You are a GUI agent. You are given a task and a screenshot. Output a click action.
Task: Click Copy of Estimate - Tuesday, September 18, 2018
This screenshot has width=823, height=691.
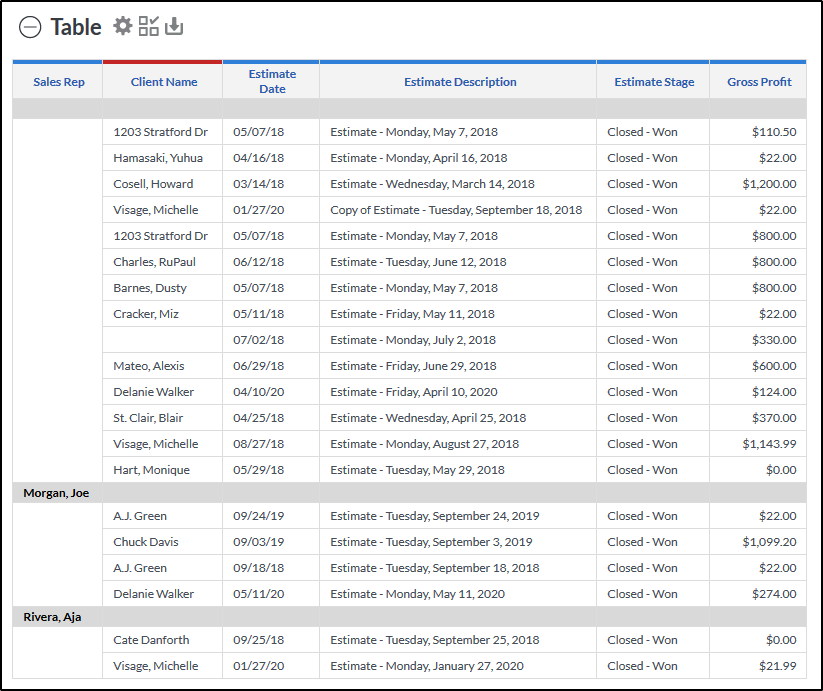point(456,210)
